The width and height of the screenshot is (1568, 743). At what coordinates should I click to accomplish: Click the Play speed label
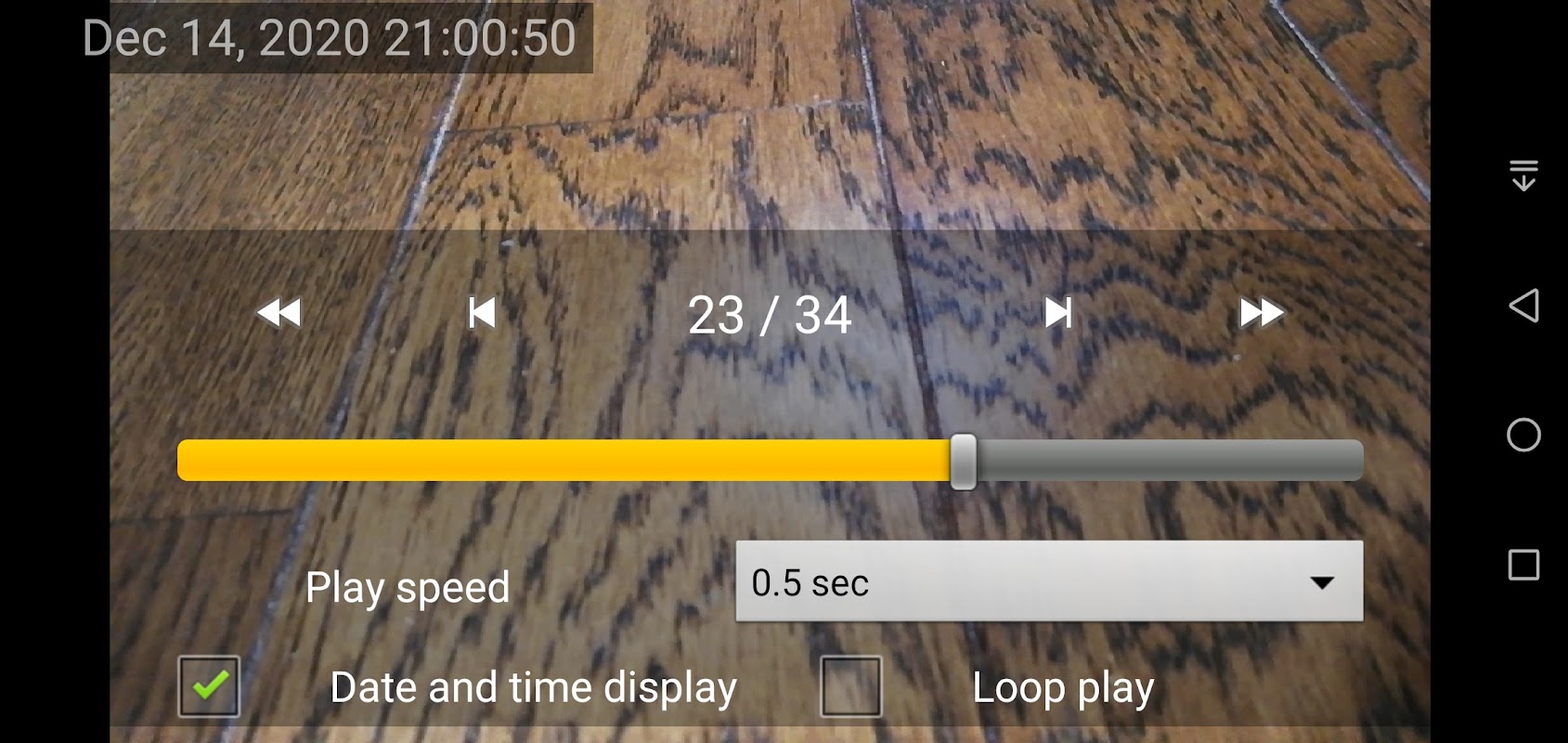click(x=408, y=588)
